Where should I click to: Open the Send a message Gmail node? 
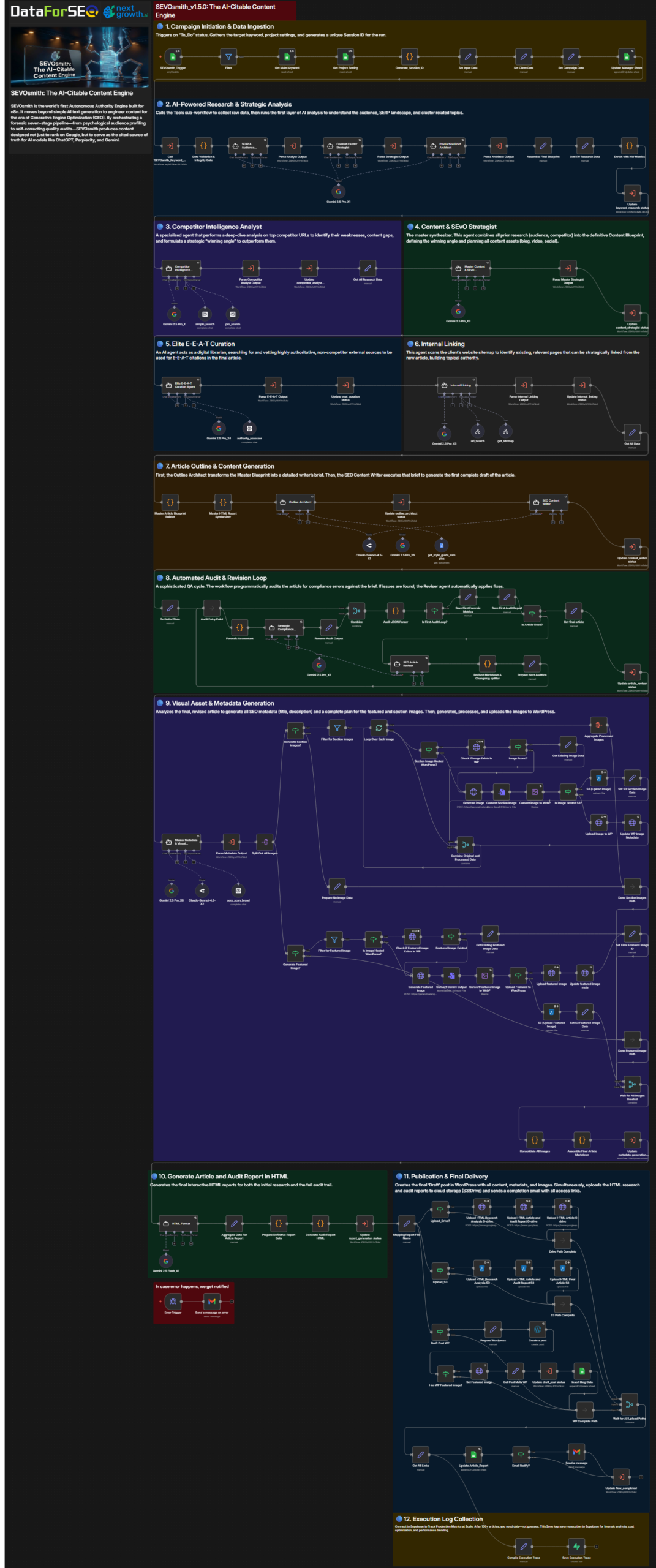[x=576, y=1452]
